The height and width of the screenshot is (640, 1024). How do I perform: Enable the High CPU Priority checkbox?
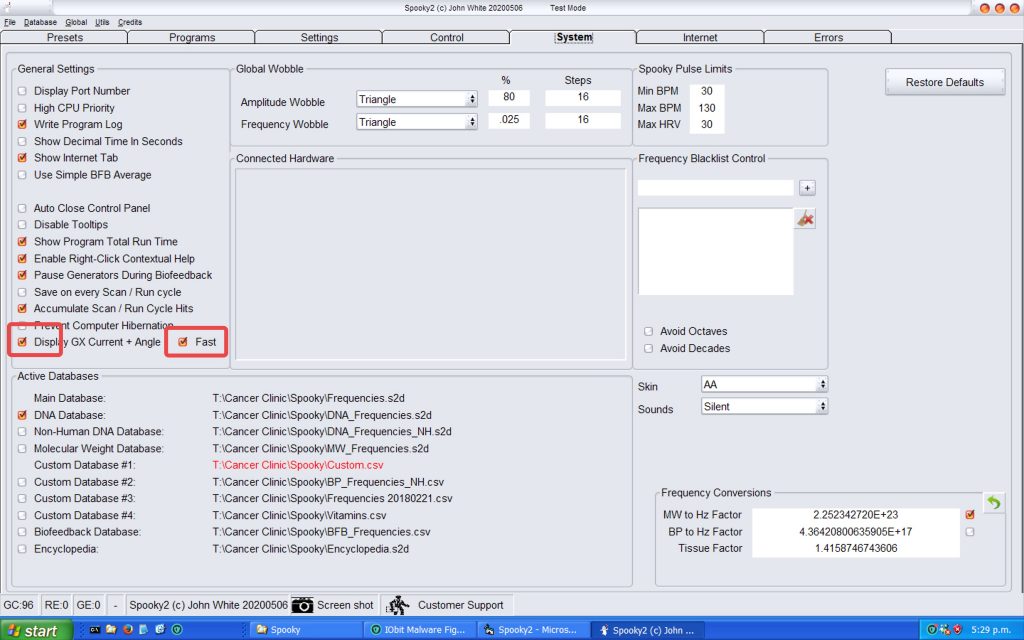pos(22,108)
